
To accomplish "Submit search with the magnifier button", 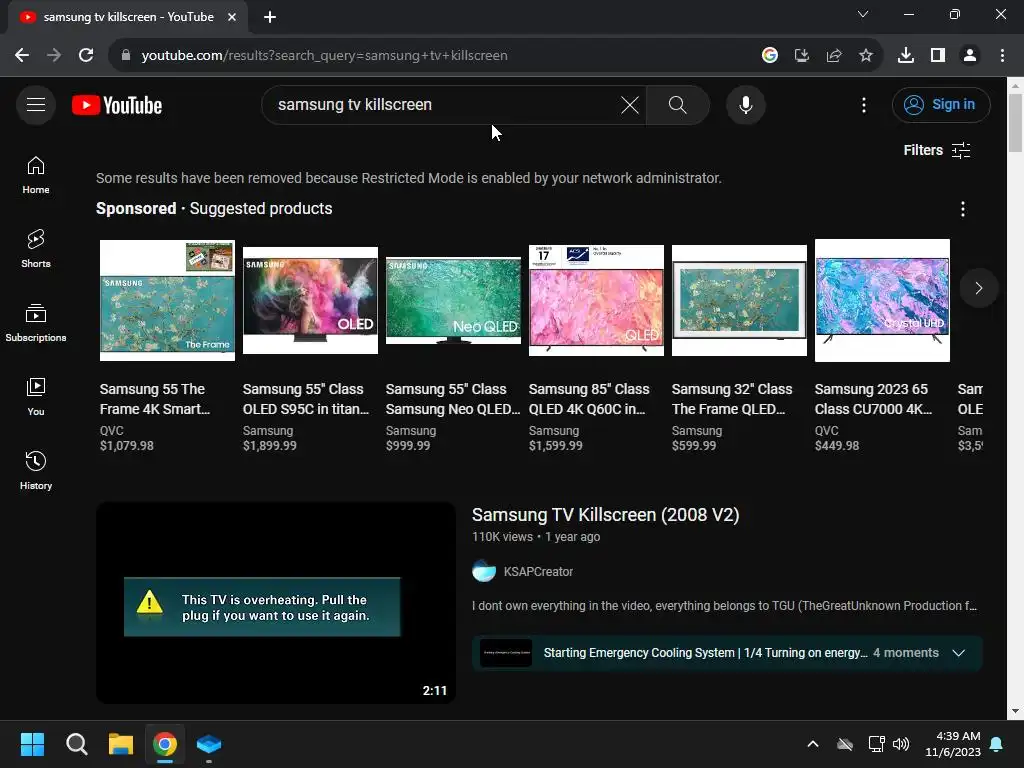I will click(x=678, y=104).
